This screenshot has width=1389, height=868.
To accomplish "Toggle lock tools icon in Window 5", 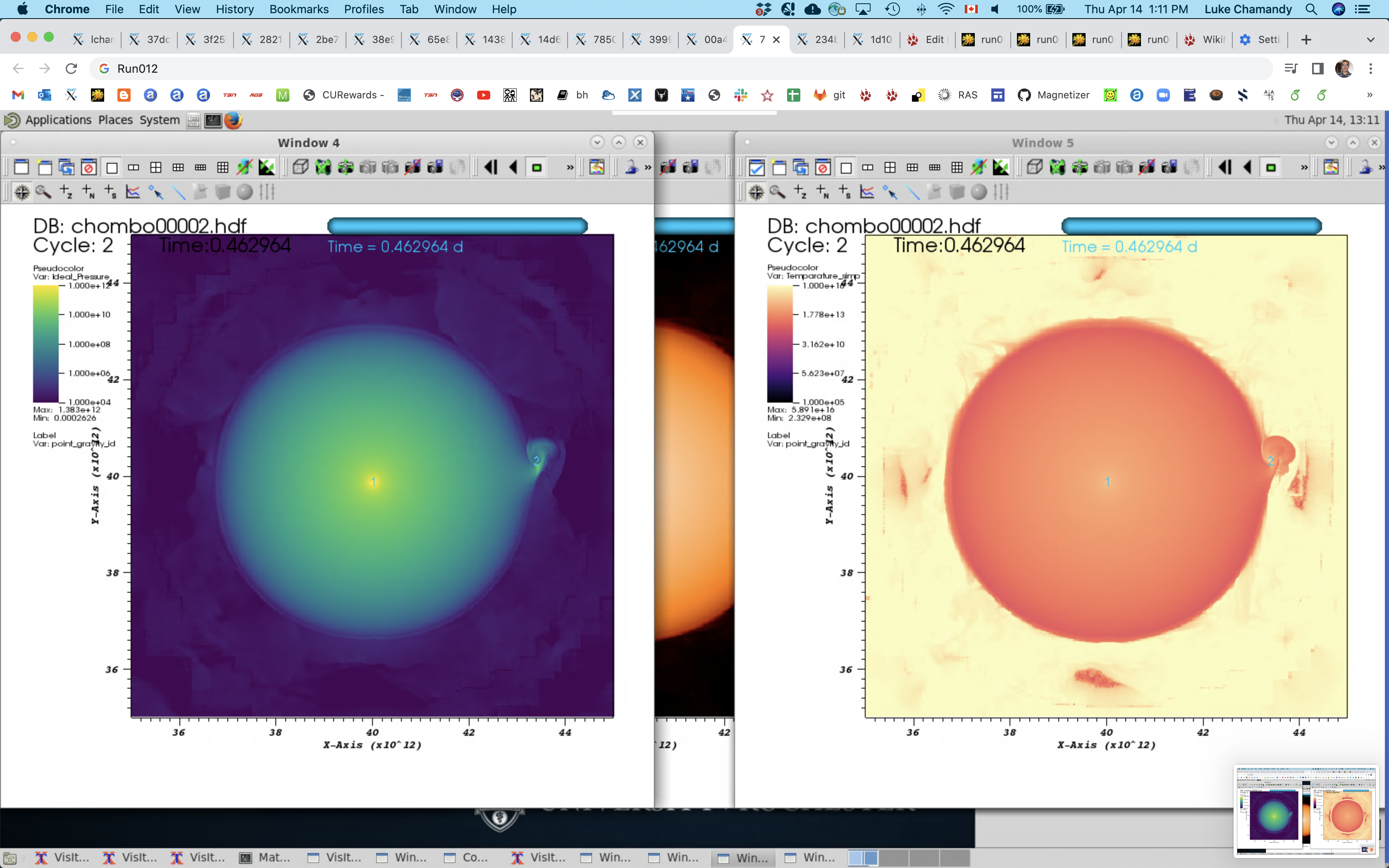I will pos(979,167).
